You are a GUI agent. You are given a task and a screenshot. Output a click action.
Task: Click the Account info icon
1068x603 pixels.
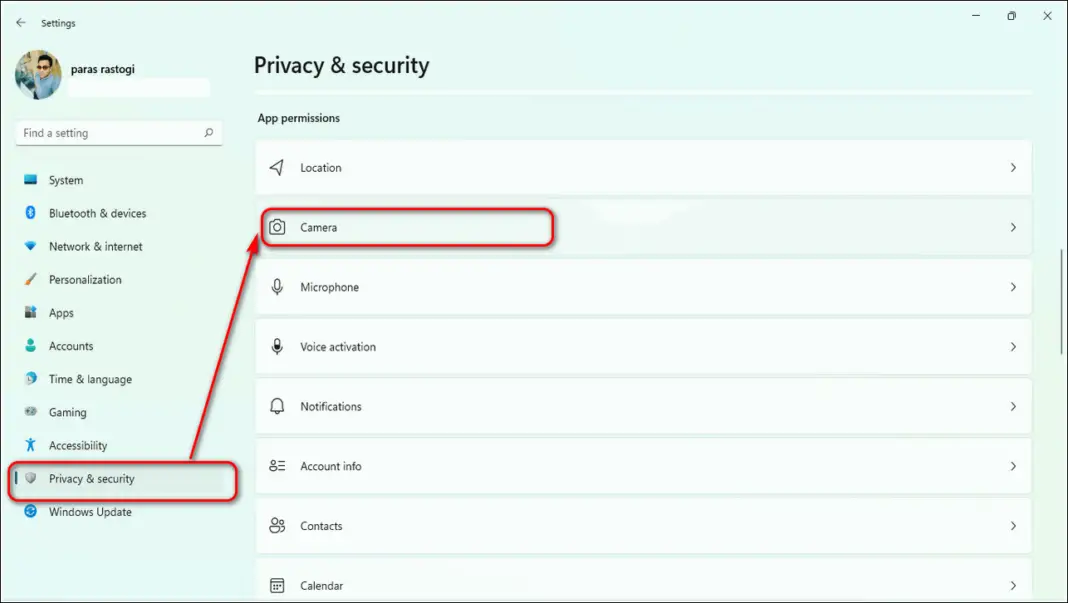point(277,466)
